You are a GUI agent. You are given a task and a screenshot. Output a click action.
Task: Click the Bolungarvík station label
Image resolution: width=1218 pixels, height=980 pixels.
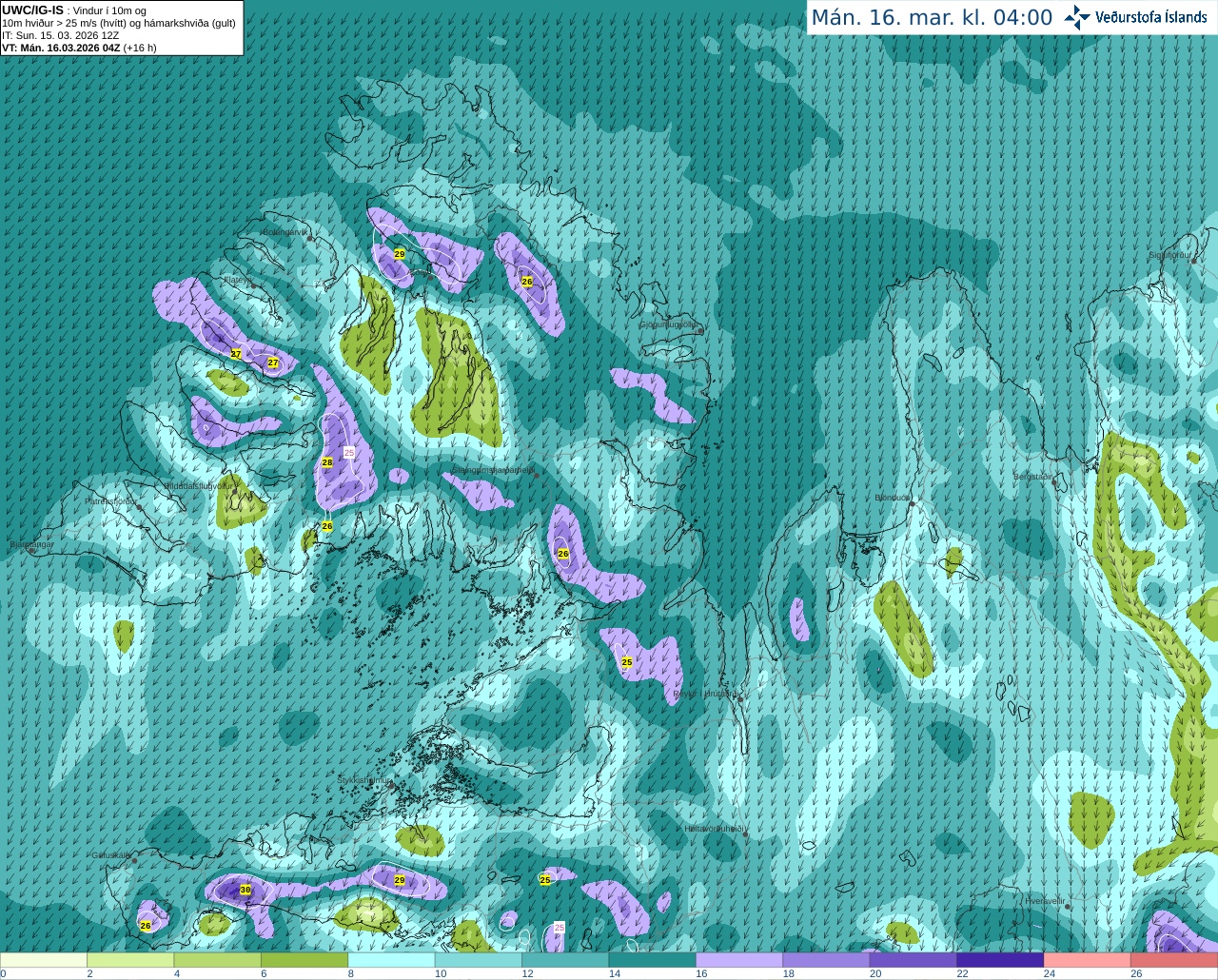[x=285, y=232]
